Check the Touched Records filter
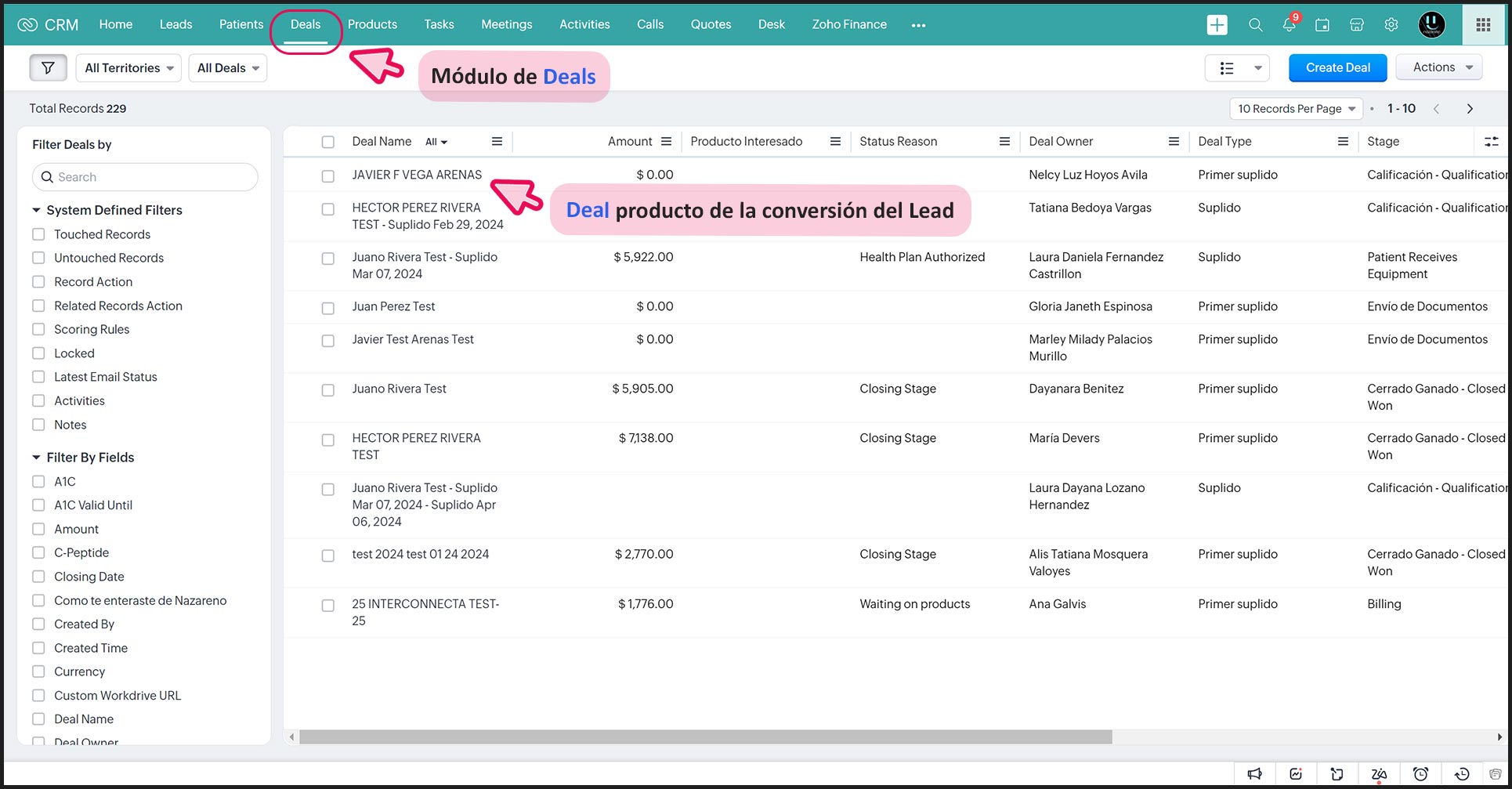1512x789 pixels. coord(38,234)
